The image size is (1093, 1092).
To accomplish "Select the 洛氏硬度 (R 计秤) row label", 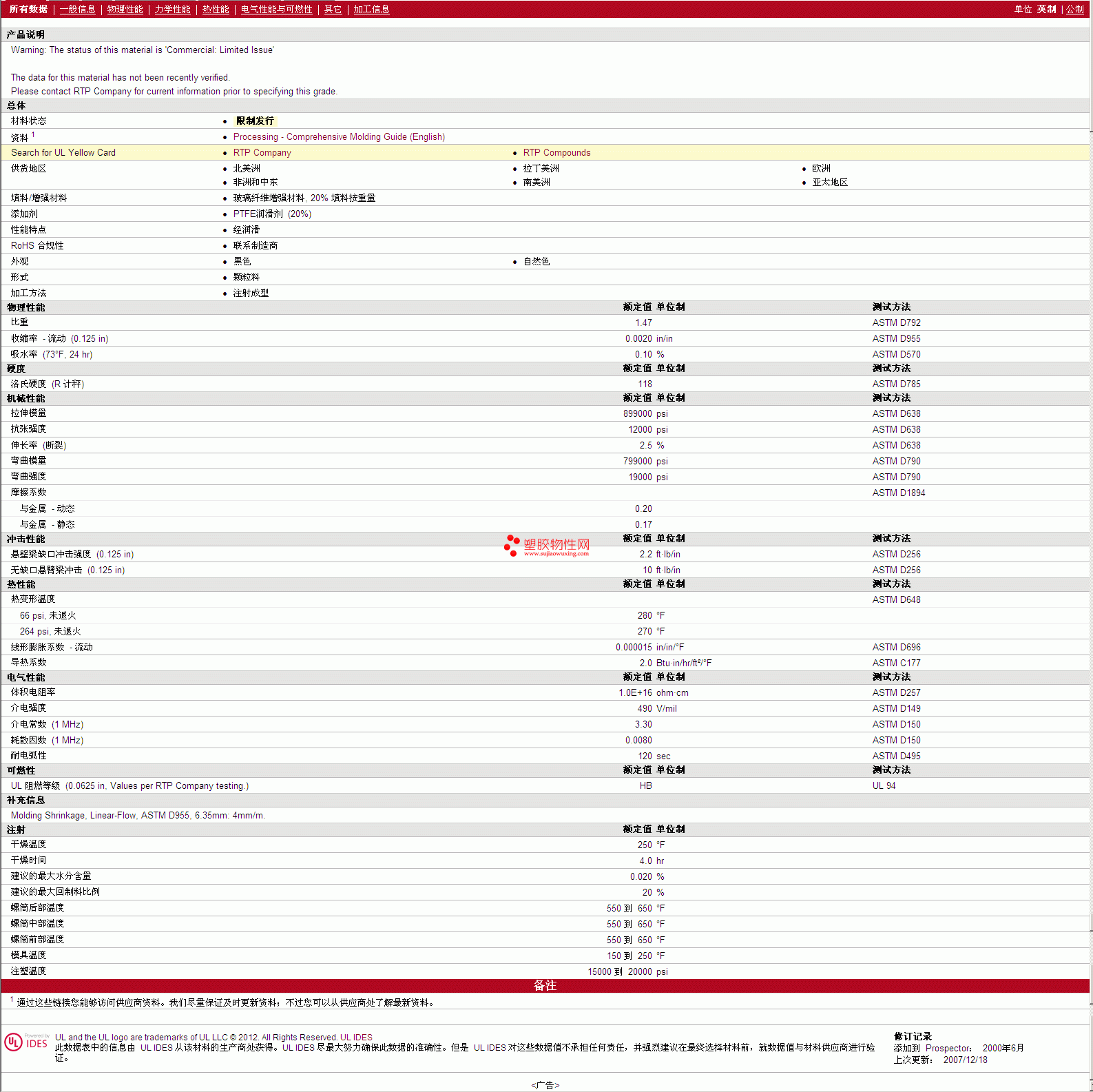I will (x=48, y=384).
